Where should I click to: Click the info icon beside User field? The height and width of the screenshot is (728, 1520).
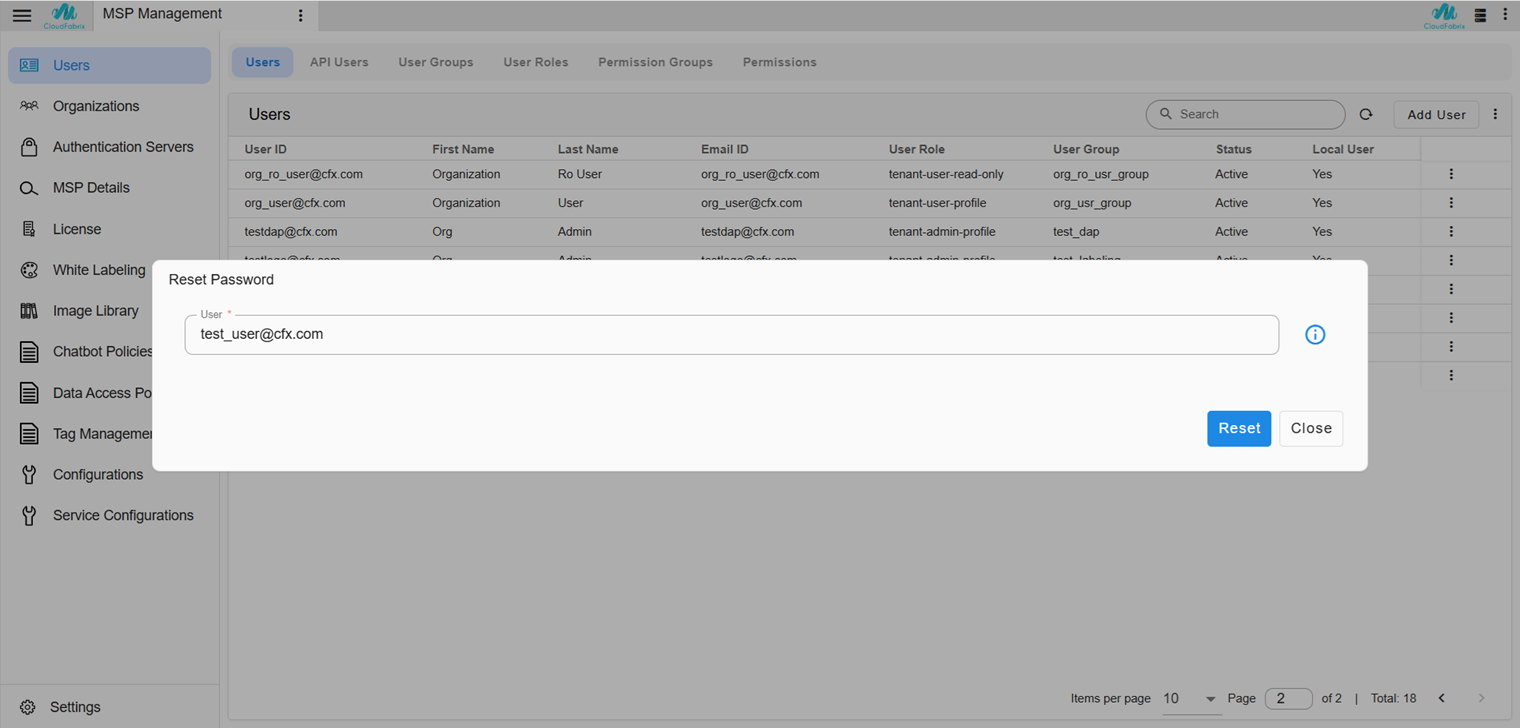(1315, 335)
